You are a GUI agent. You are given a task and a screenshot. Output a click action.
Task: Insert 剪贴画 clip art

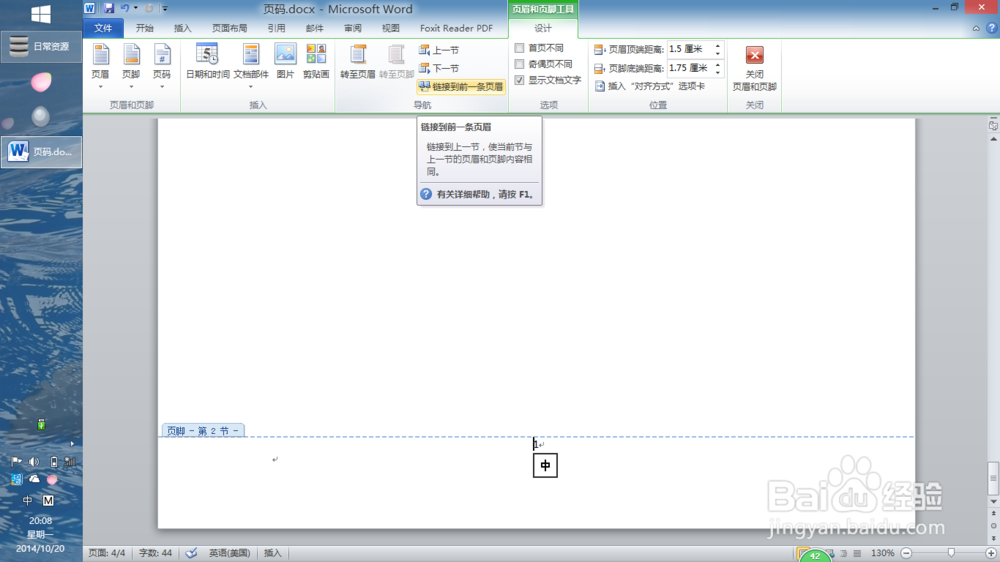coord(316,62)
